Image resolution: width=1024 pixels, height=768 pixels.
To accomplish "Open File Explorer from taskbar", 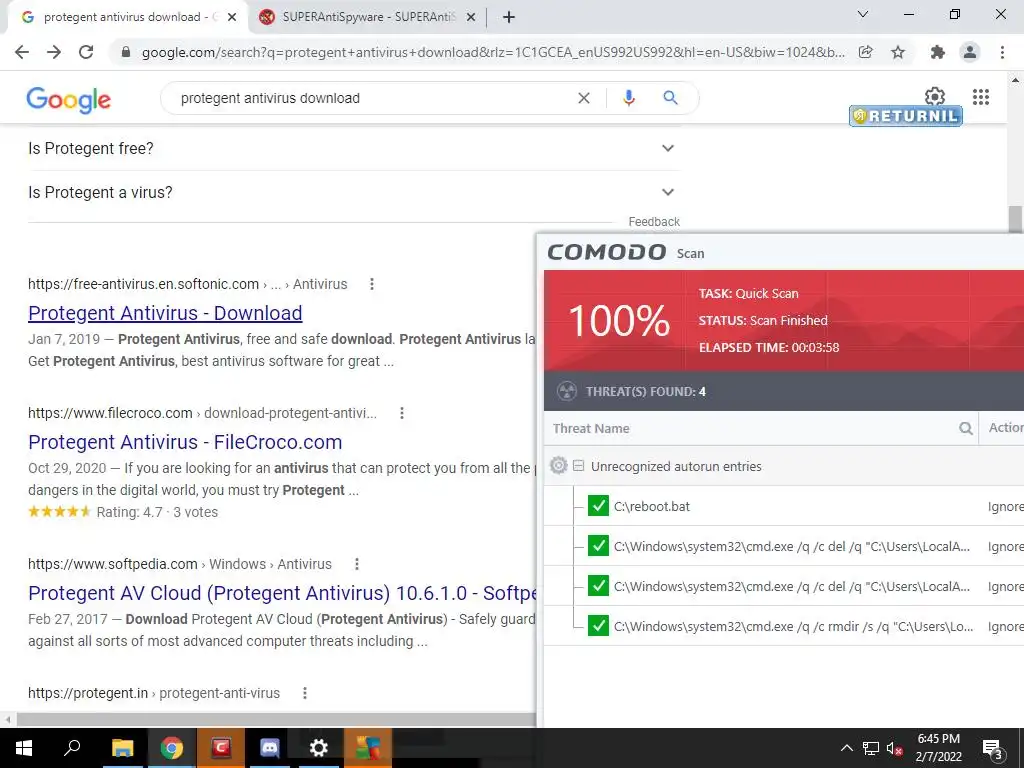I will [122, 748].
